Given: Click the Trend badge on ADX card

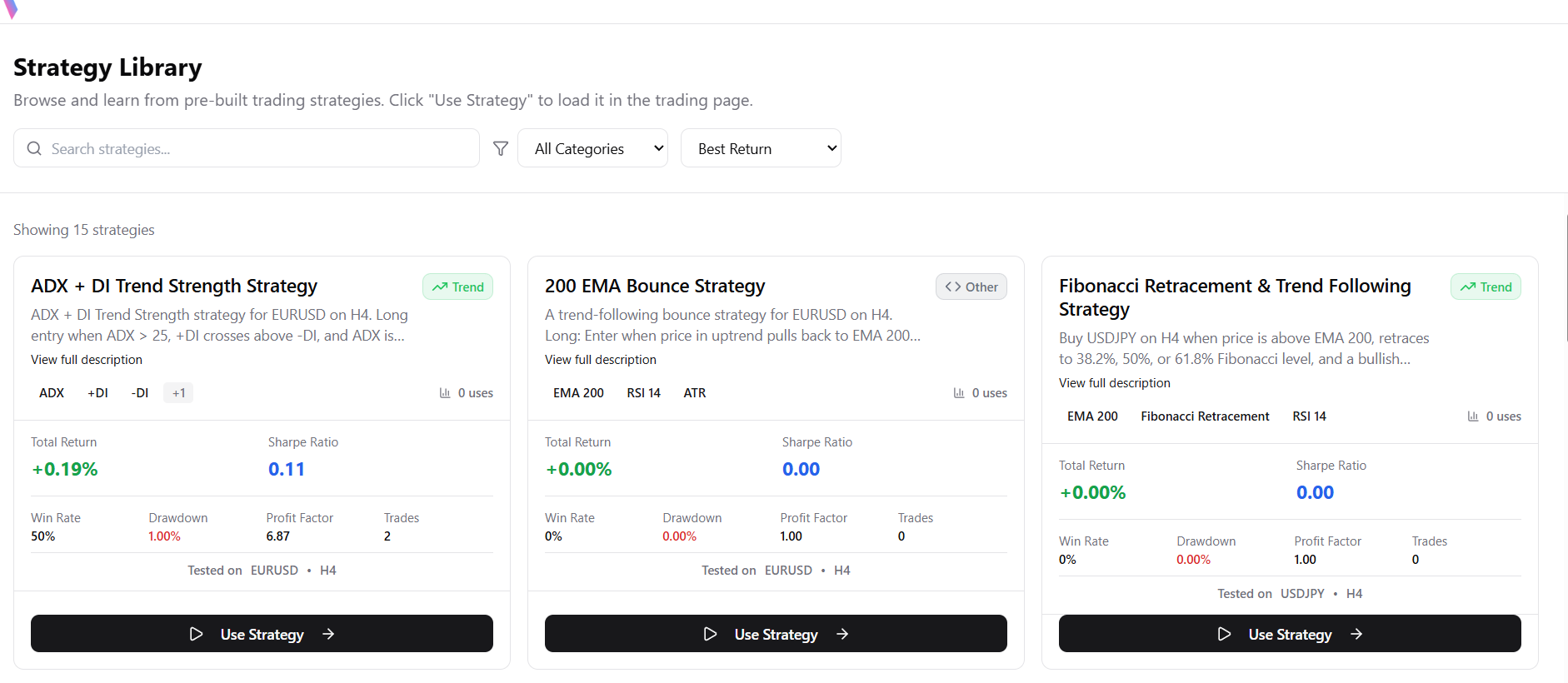Looking at the screenshot, I should [457, 287].
